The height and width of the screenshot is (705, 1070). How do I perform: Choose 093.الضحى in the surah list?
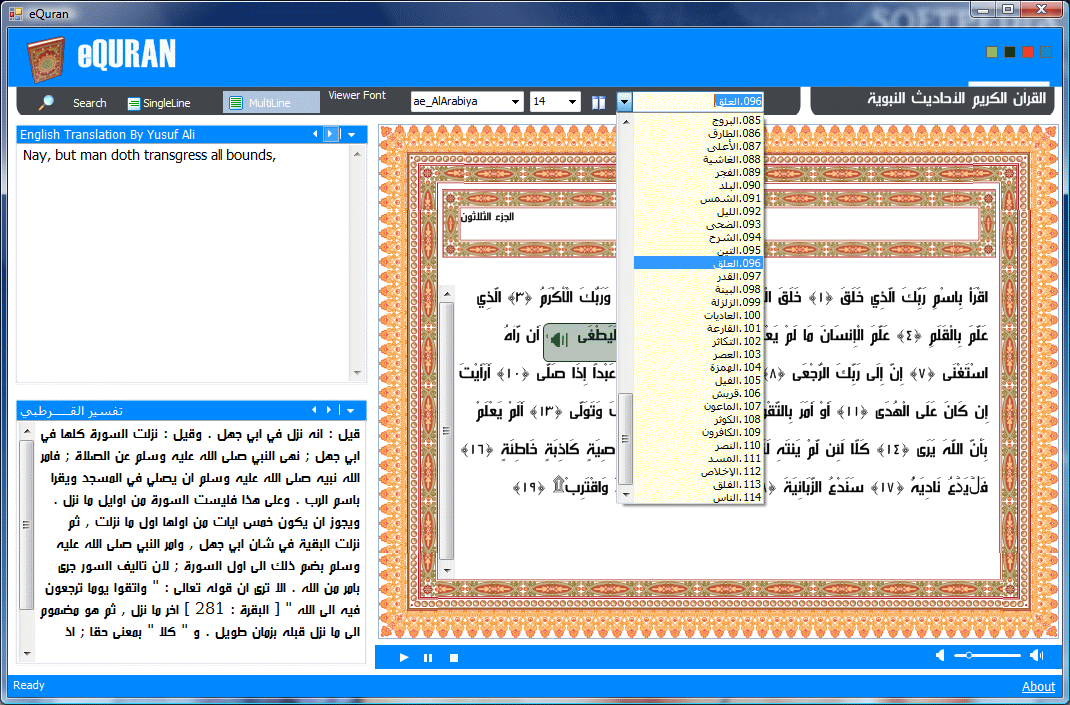(698, 224)
